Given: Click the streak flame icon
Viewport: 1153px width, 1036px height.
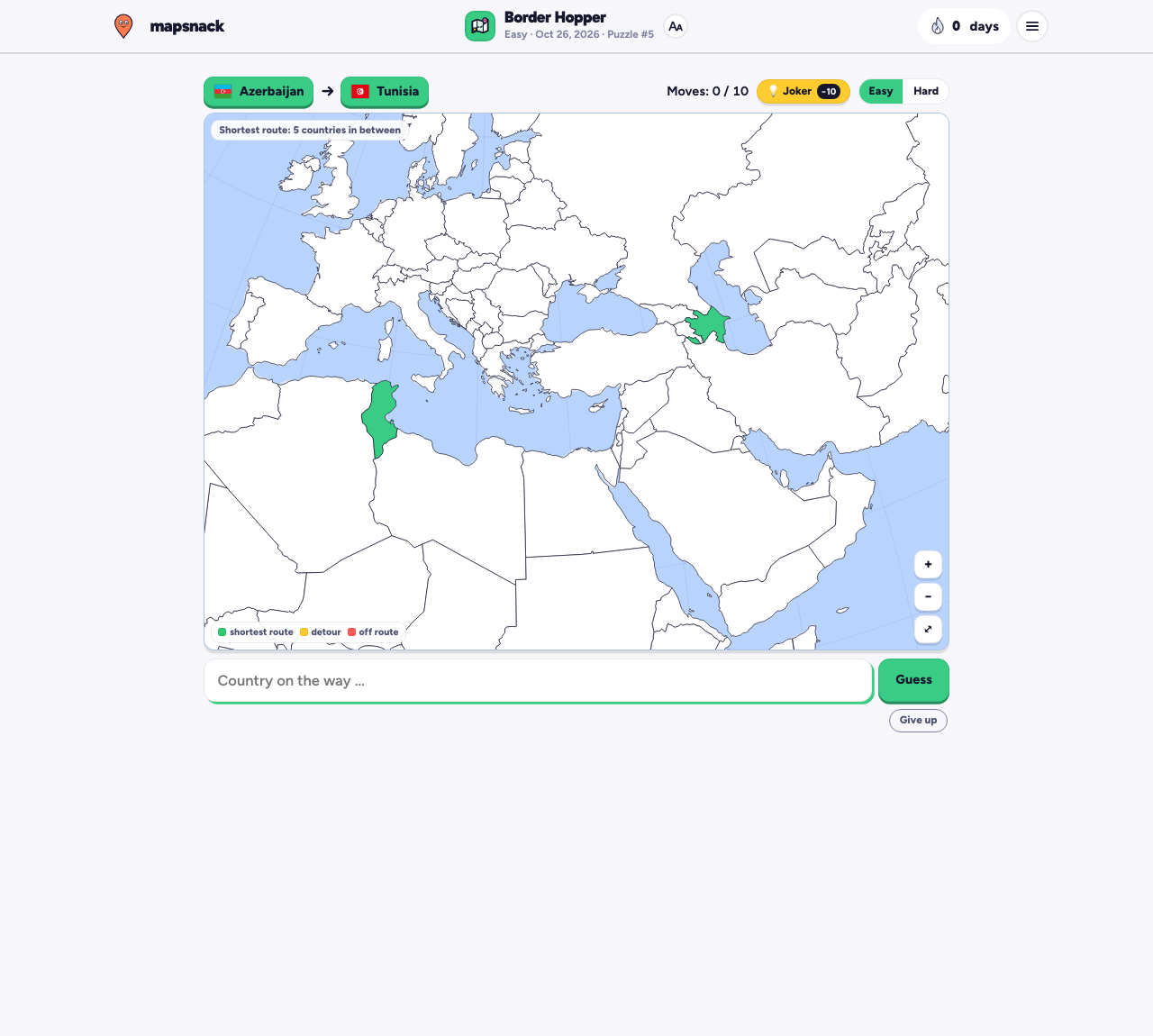Looking at the screenshot, I should [x=938, y=26].
